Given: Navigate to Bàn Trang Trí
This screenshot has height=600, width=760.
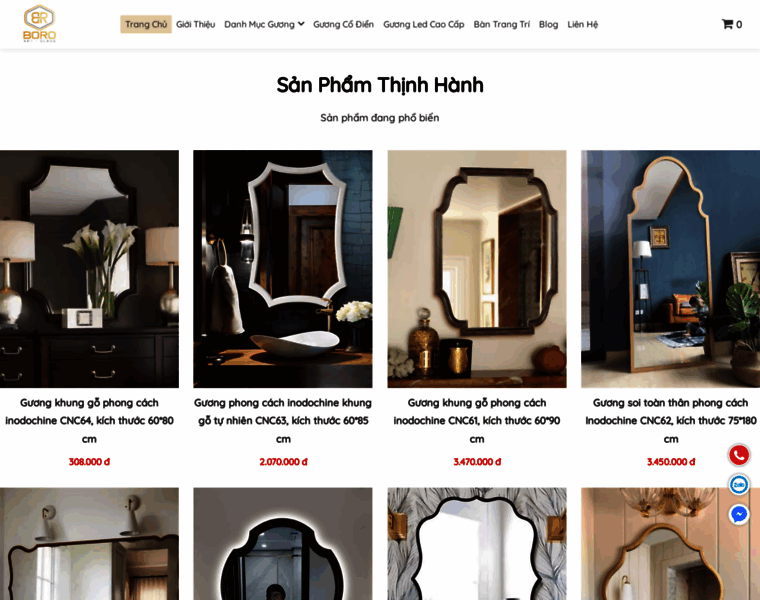Looking at the screenshot, I should (502, 24).
